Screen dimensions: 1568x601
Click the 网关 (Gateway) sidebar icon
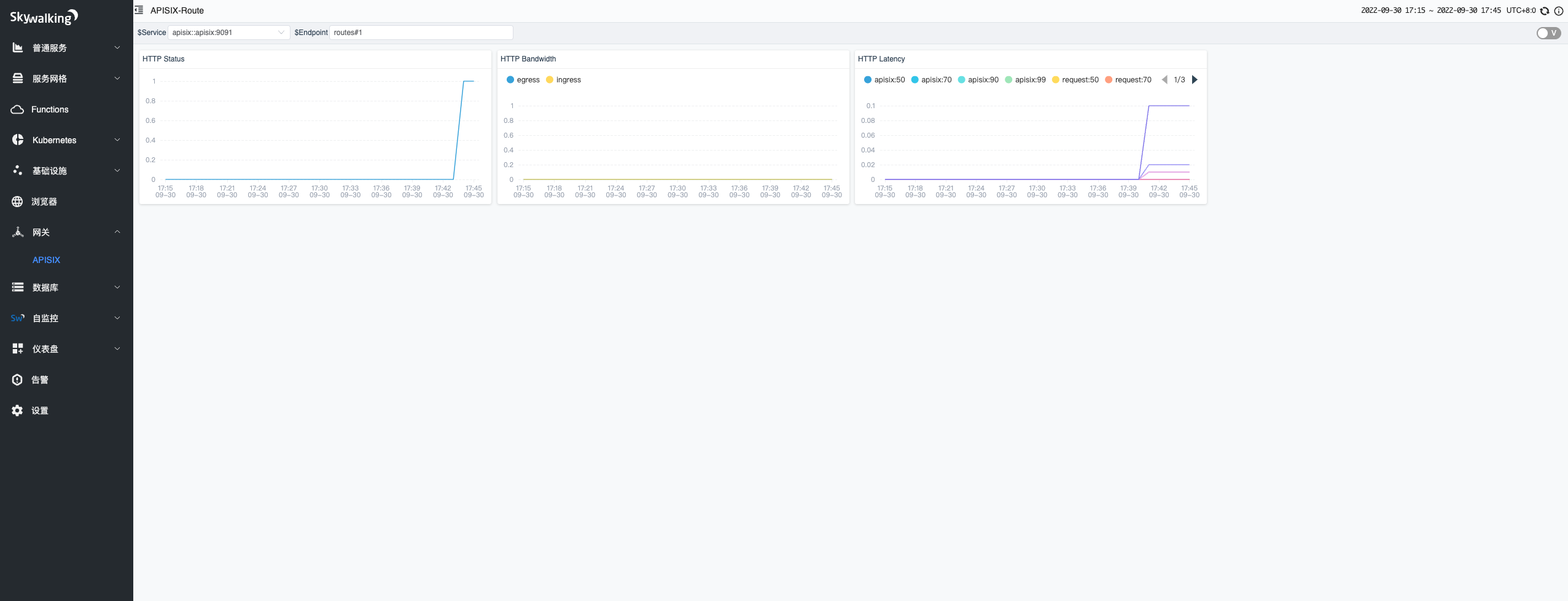18,232
